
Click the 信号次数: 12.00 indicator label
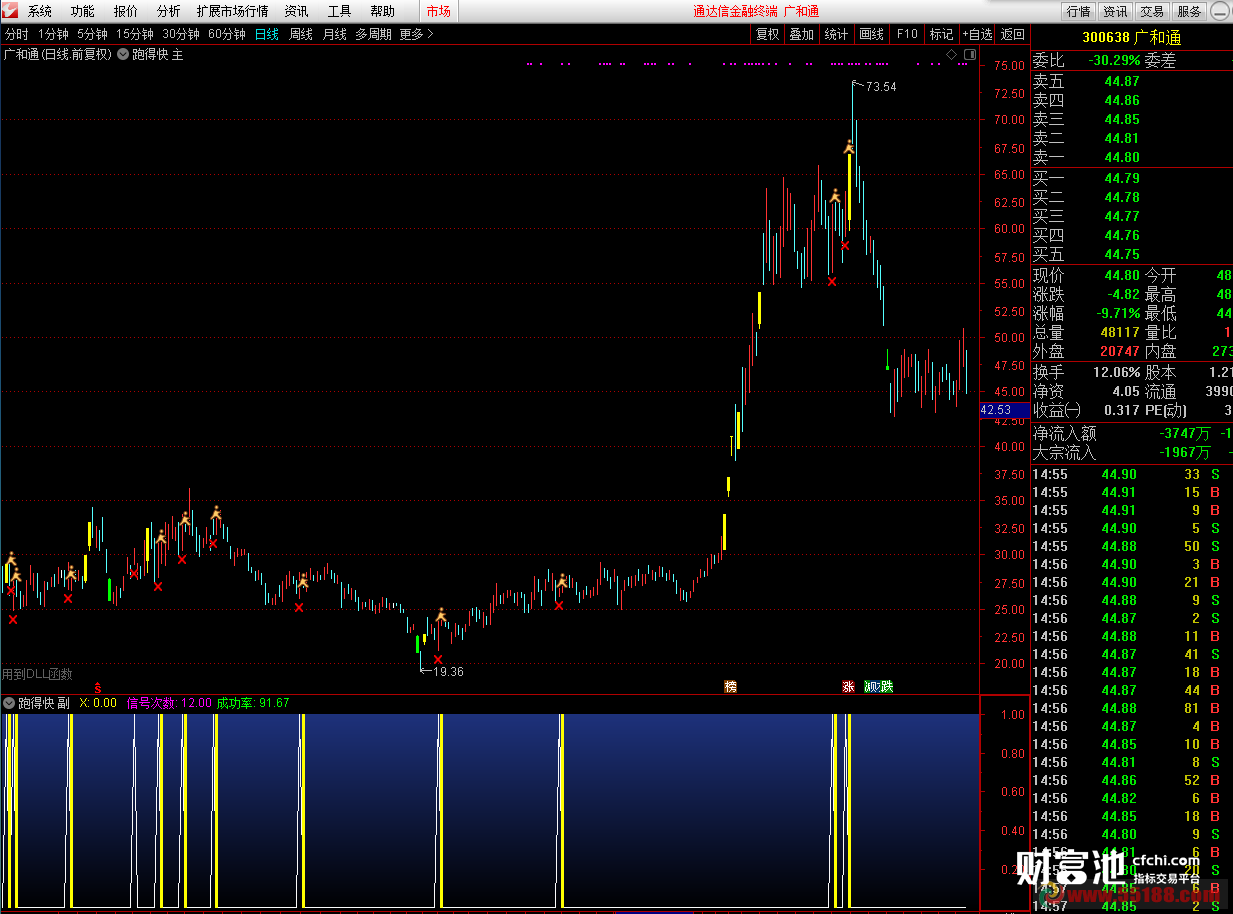coord(170,703)
